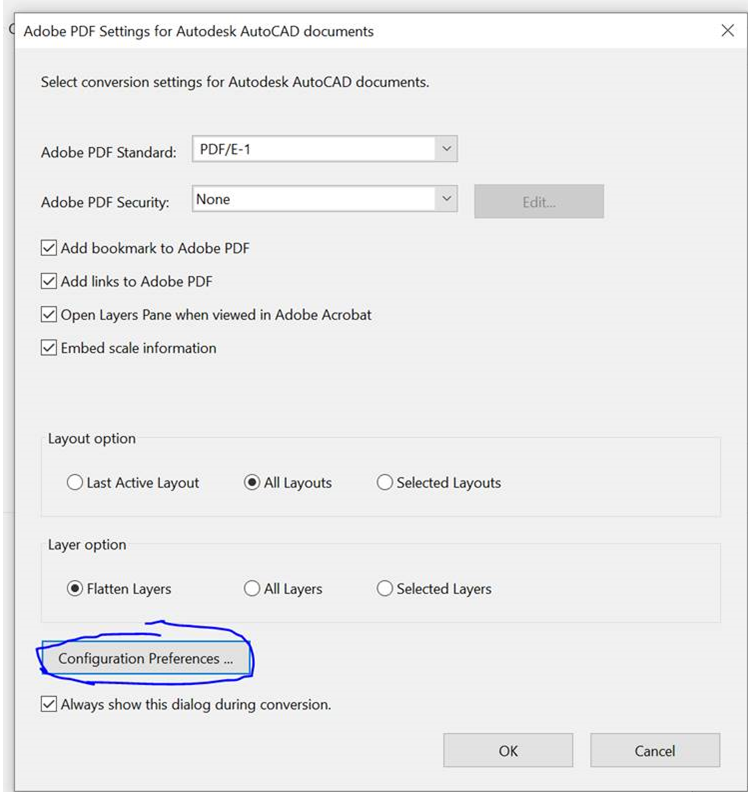Cancel the PDF settings dialog
Viewport: 748px width, 792px height.
tap(655, 750)
